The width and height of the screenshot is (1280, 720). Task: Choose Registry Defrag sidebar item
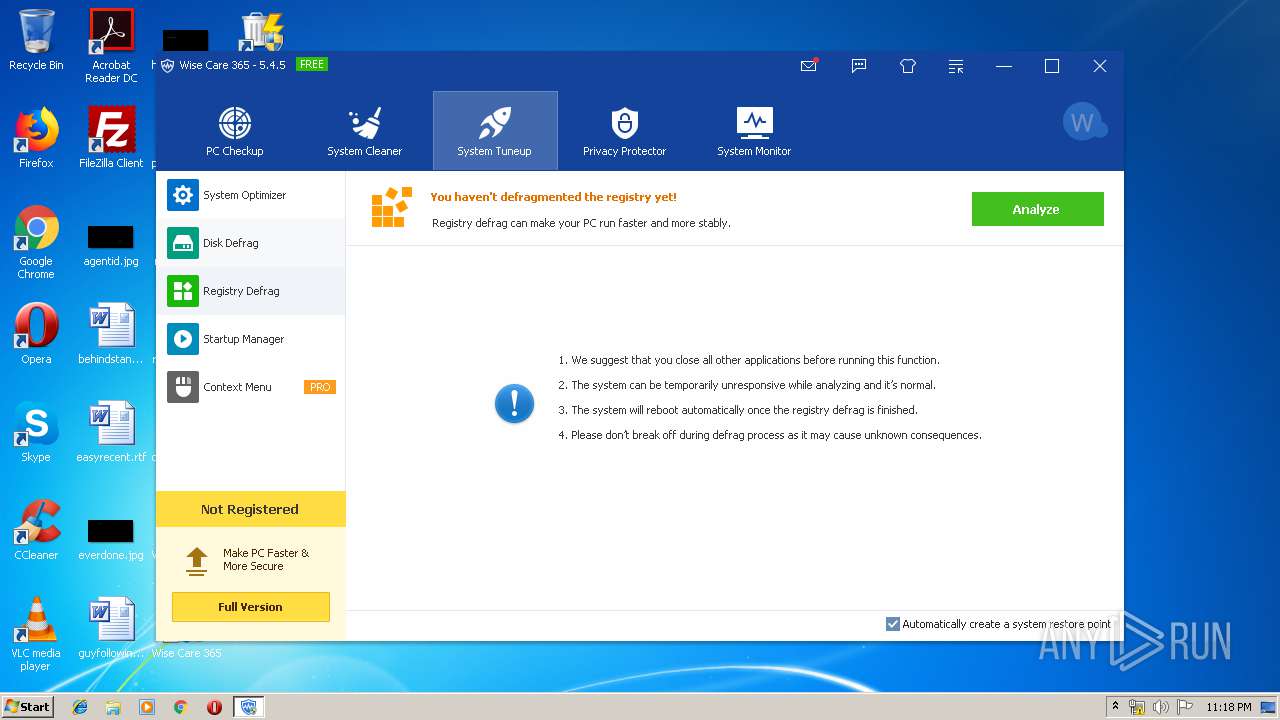[x=251, y=291]
